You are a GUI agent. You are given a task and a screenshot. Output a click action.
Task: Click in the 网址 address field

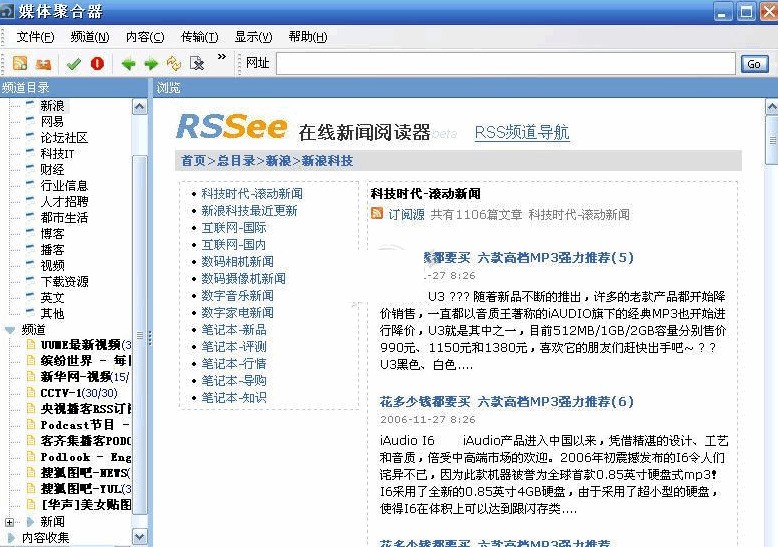coord(506,64)
